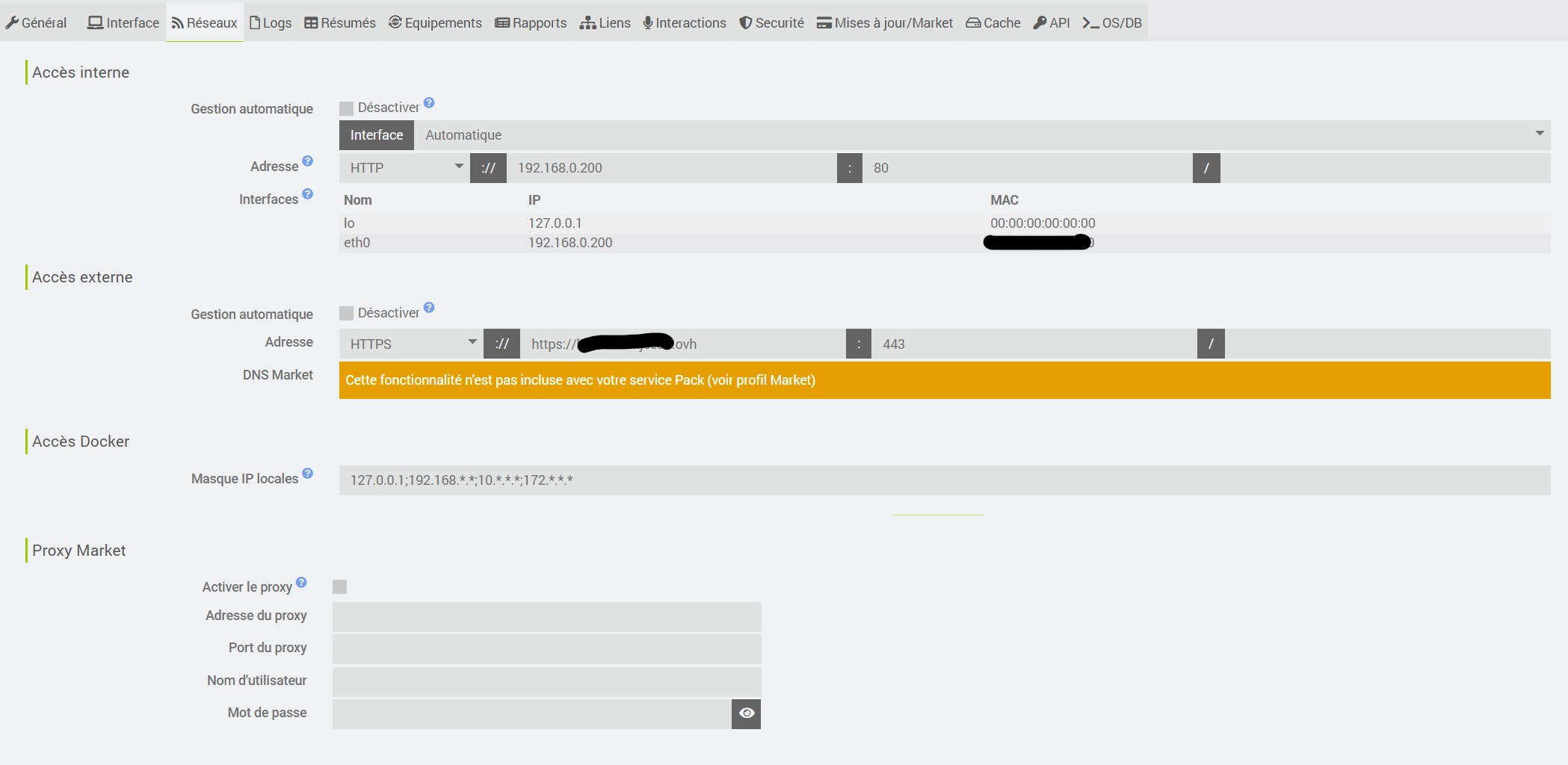This screenshot has height=765, width=1568.
Task: Switch to the Cache tab
Action: click(x=993, y=22)
